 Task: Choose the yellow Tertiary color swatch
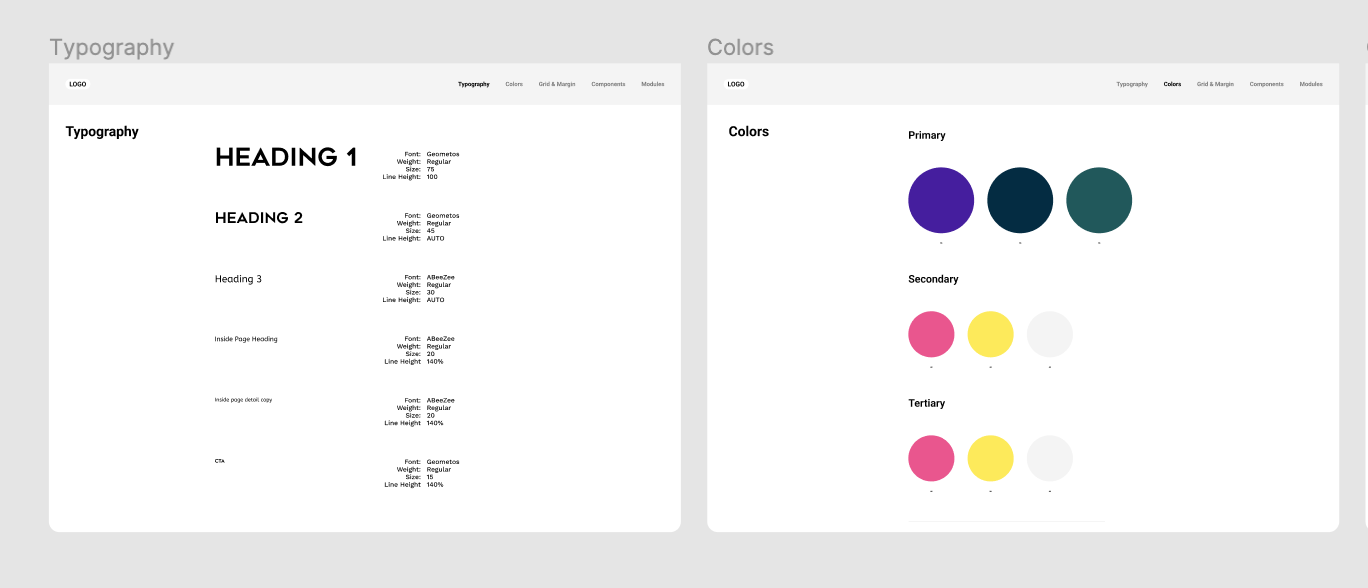pos(990,458)
